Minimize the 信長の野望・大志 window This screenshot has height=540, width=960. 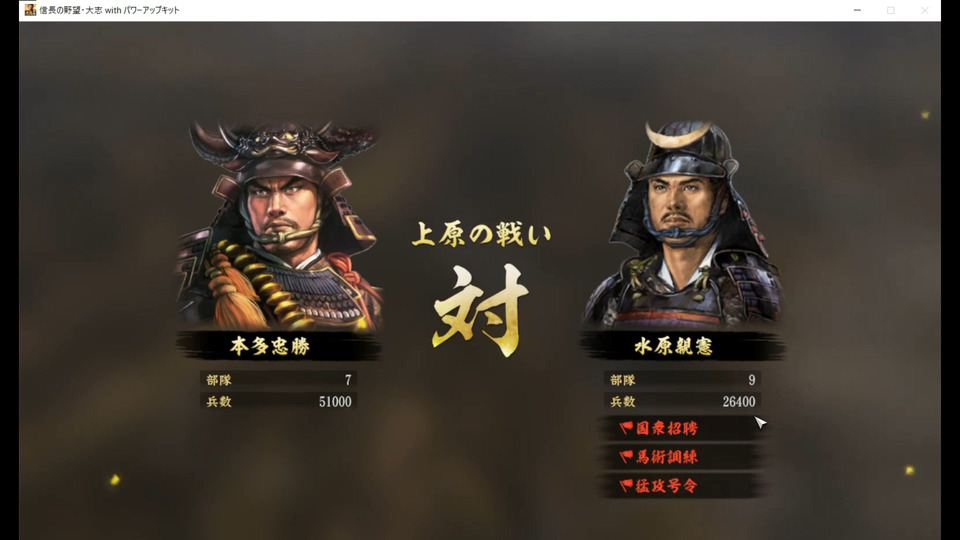[x=857, y=10]
